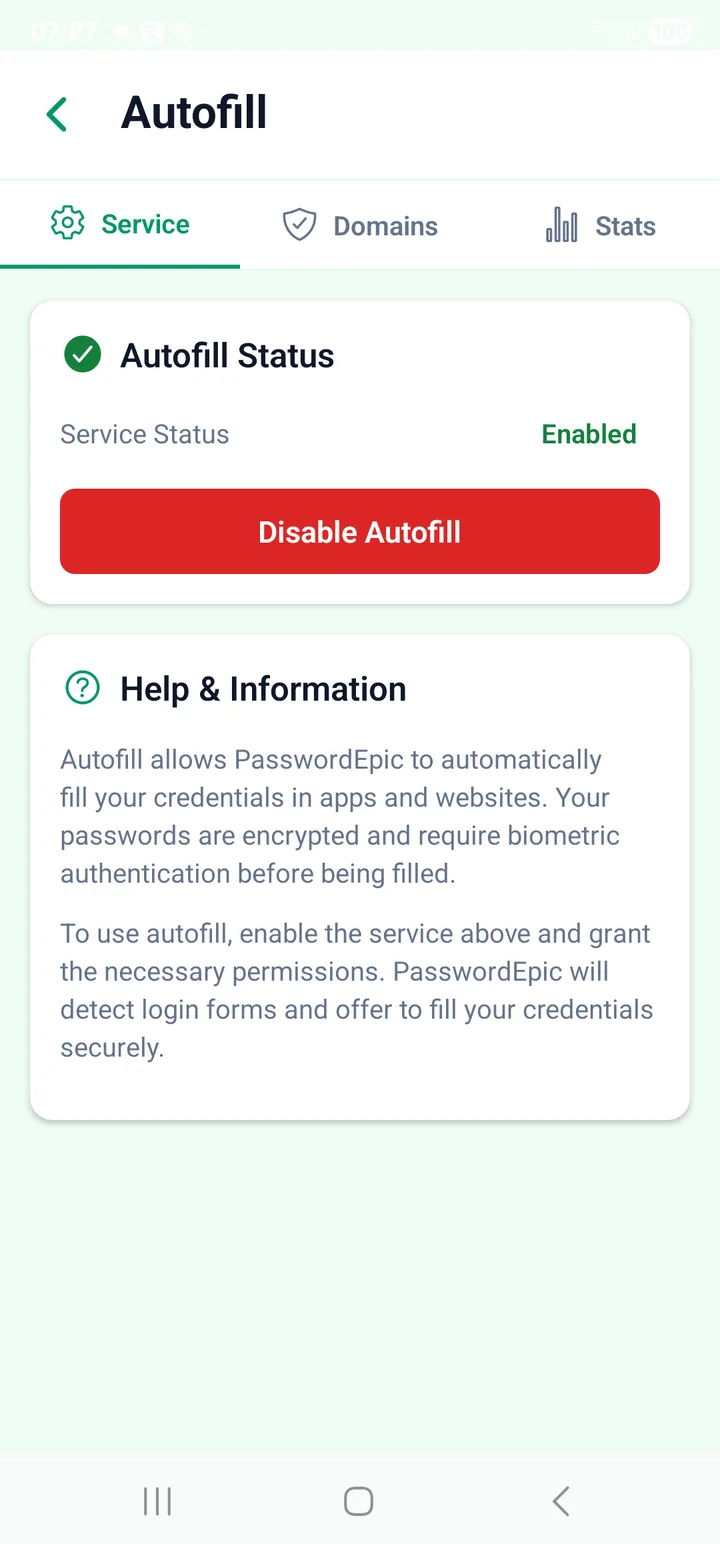Tap the battery indicator in status bar
Image resolution: width=720 pixels, height=1544 pixels.
click(669, 31)
